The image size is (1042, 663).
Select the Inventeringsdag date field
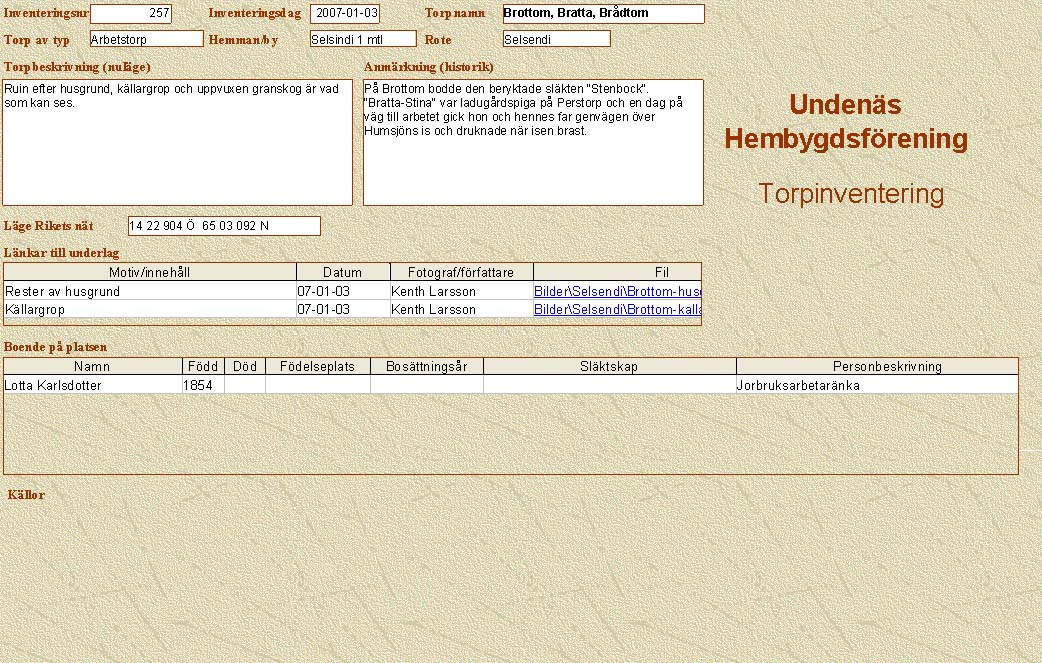pos(345,14)
